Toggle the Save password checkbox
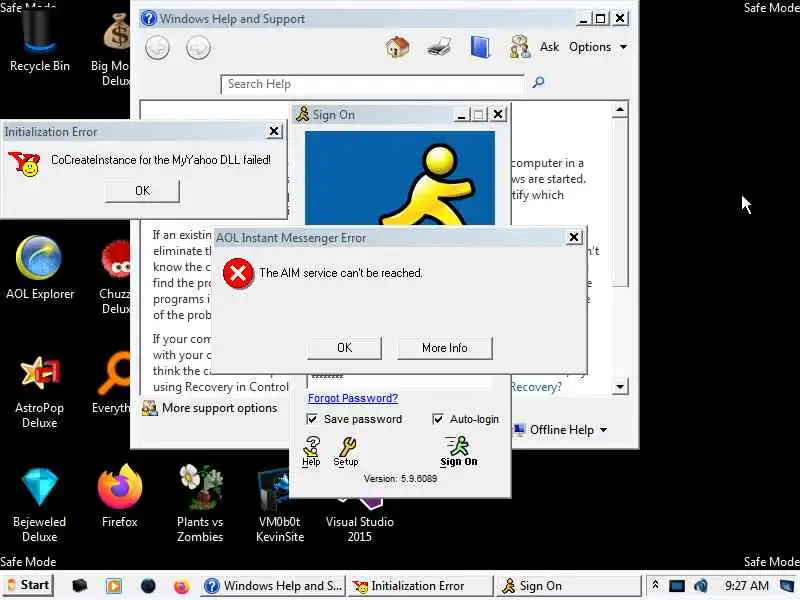800x600 pixels. tap(311, 419)
